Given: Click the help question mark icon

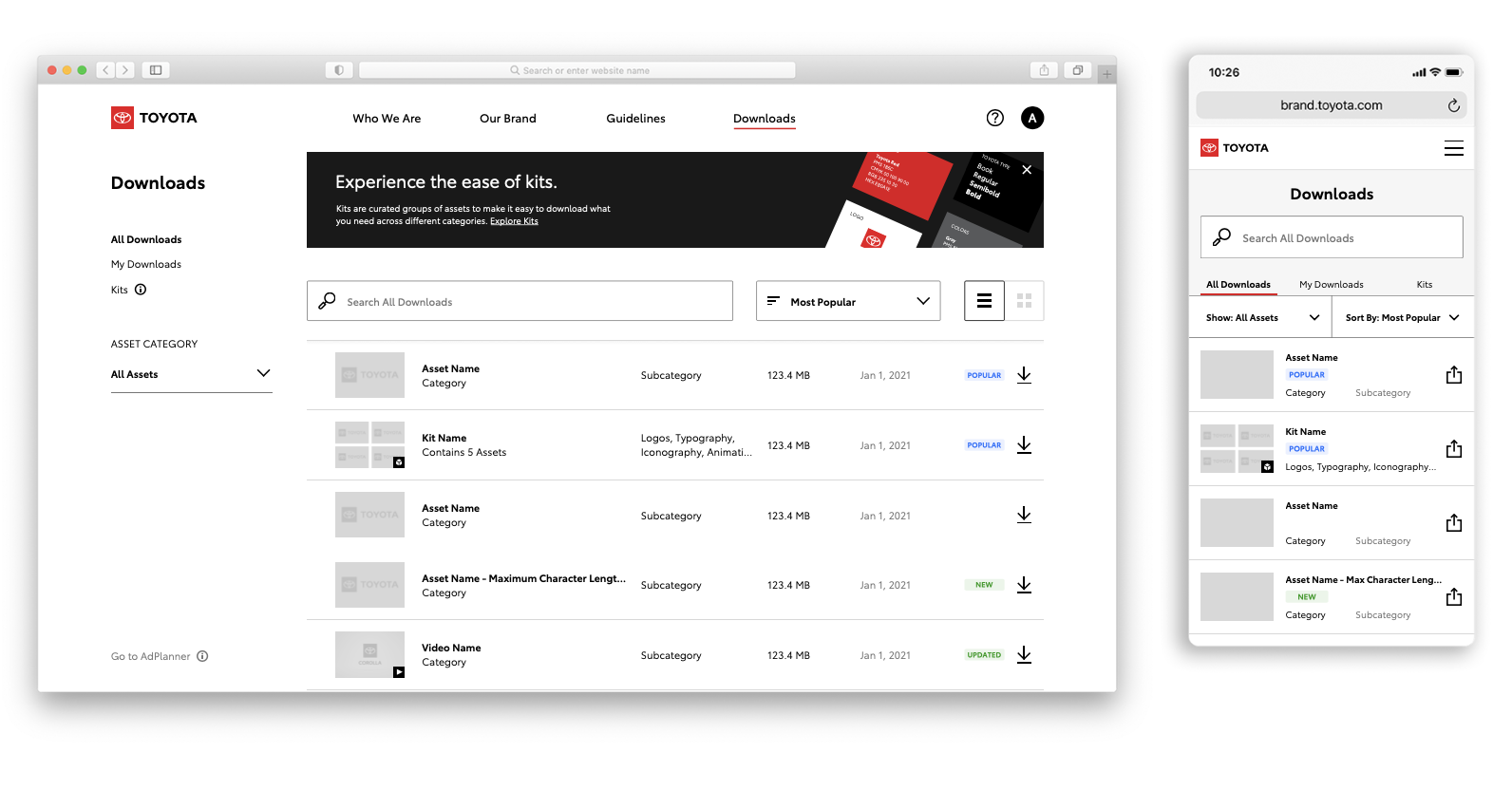Looking at the screenshot, I should [x=994, y=118].
